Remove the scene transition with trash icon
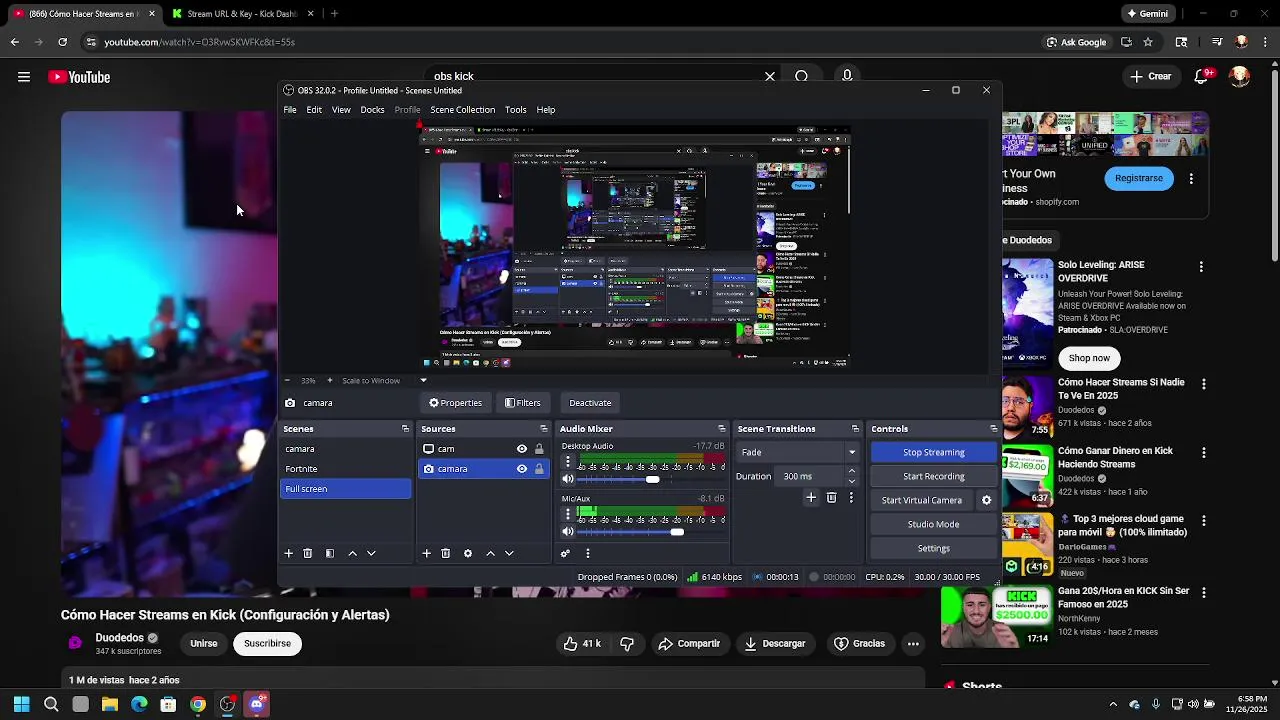This screenshot has height=720, width=1280. pos(831,497)
